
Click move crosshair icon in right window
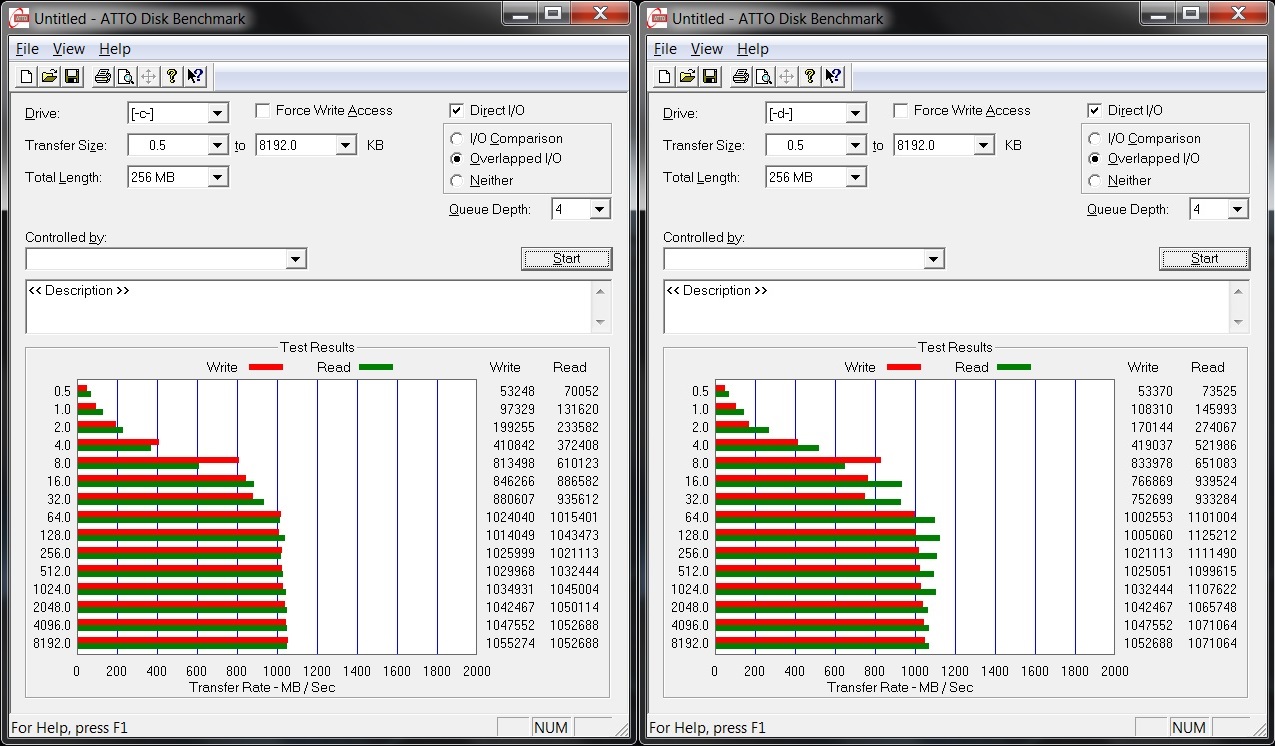click(786, 76)
